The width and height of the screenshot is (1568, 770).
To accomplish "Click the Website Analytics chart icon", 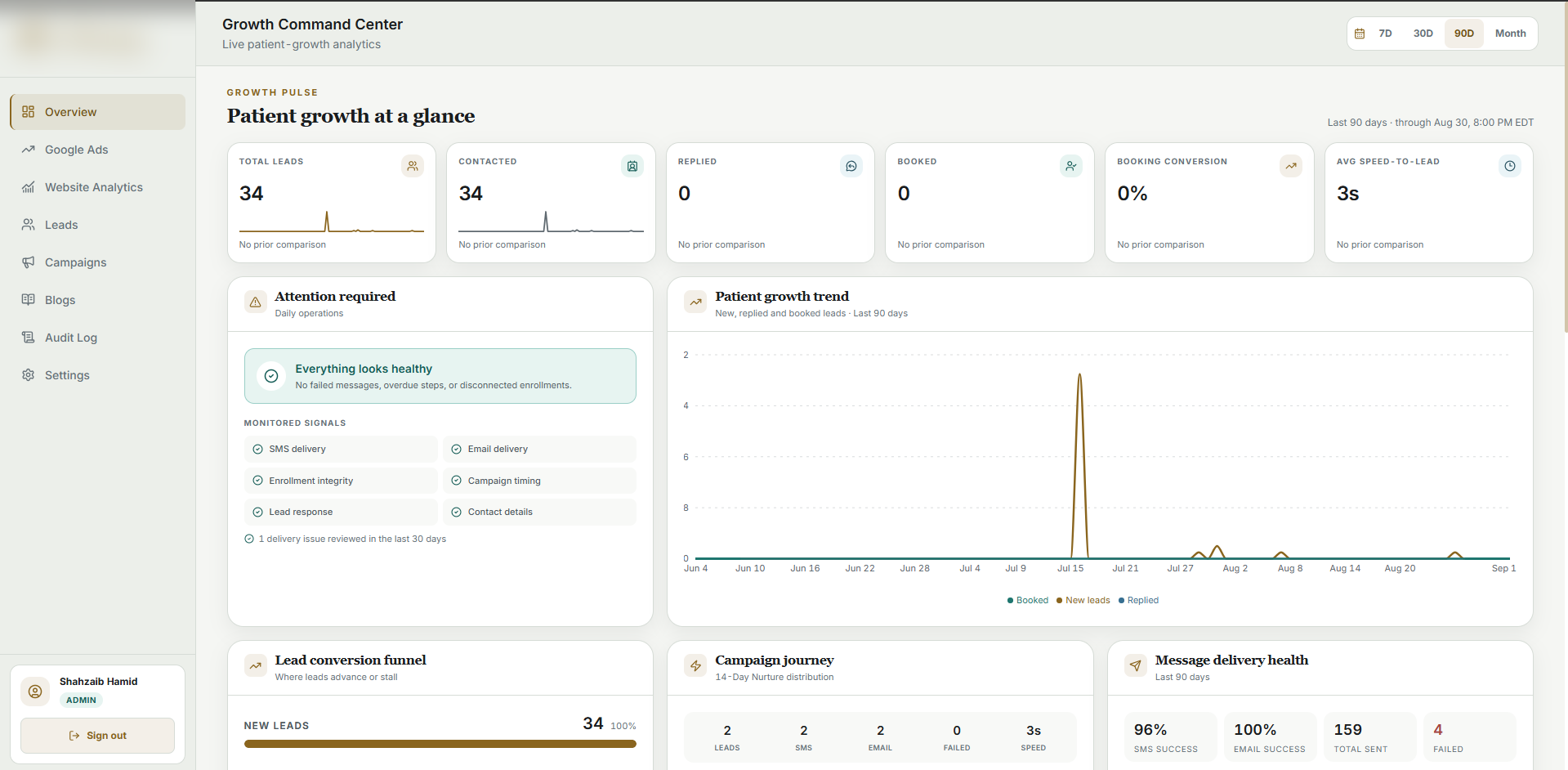I will [29, 187].
